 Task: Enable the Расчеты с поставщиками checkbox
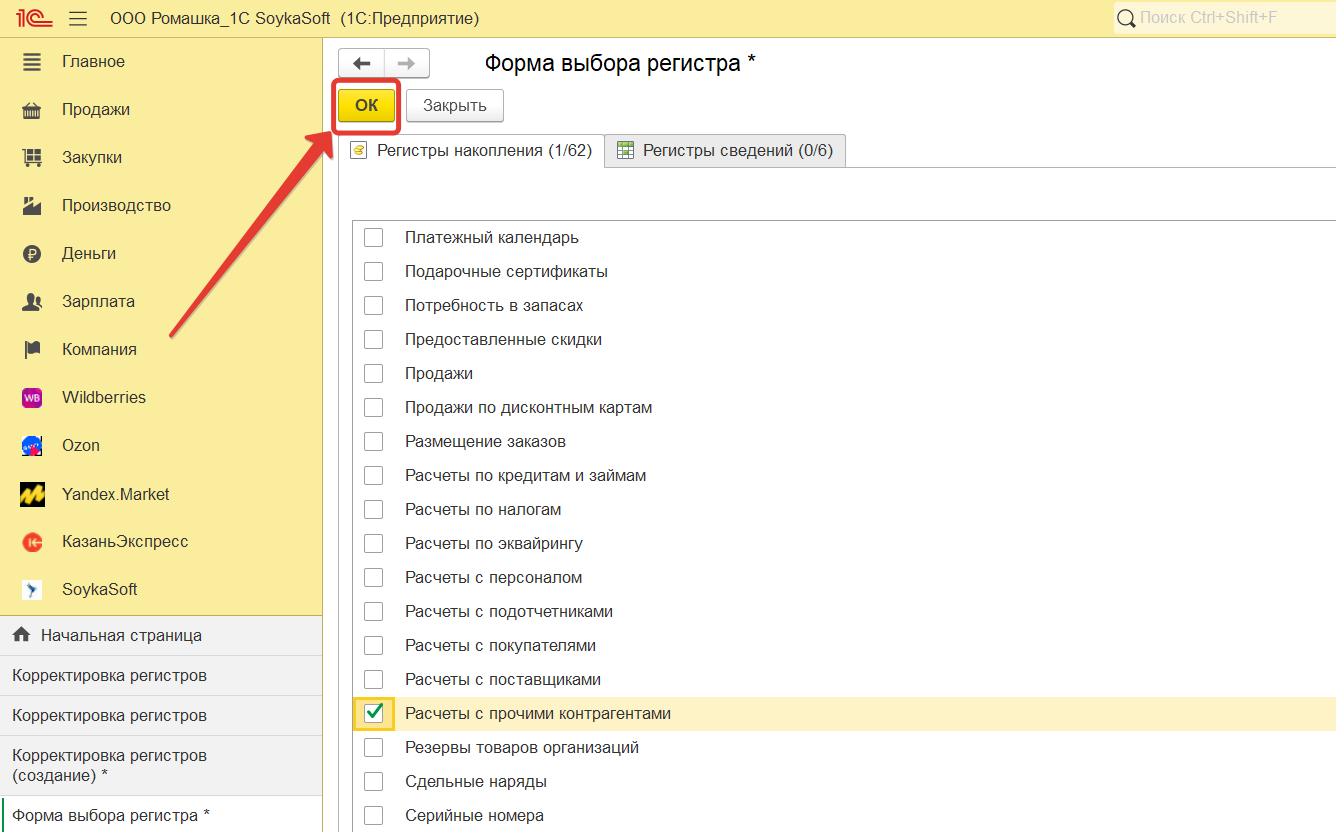click(373, 680)
